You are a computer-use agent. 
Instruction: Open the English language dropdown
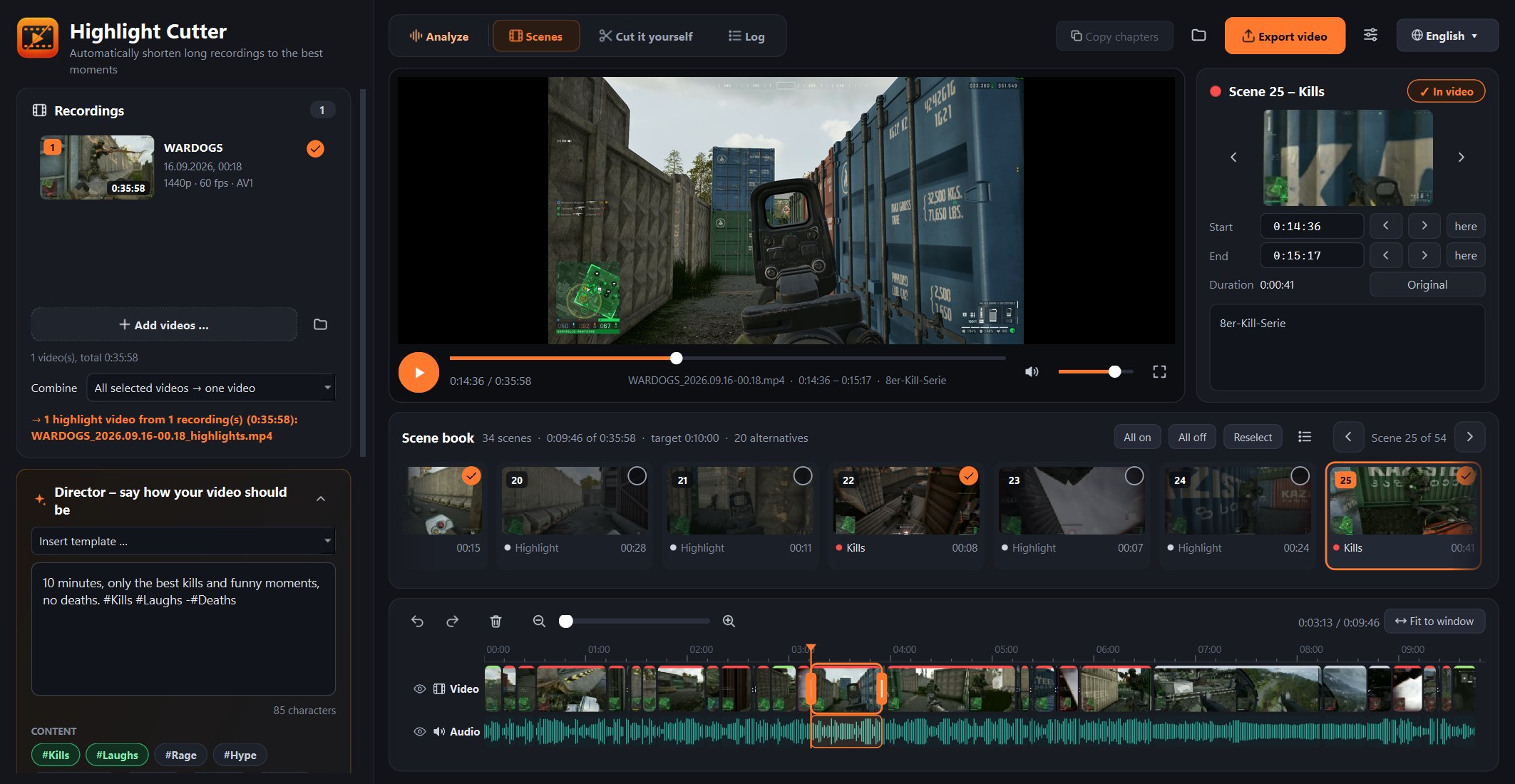(x=1447, y=36)
